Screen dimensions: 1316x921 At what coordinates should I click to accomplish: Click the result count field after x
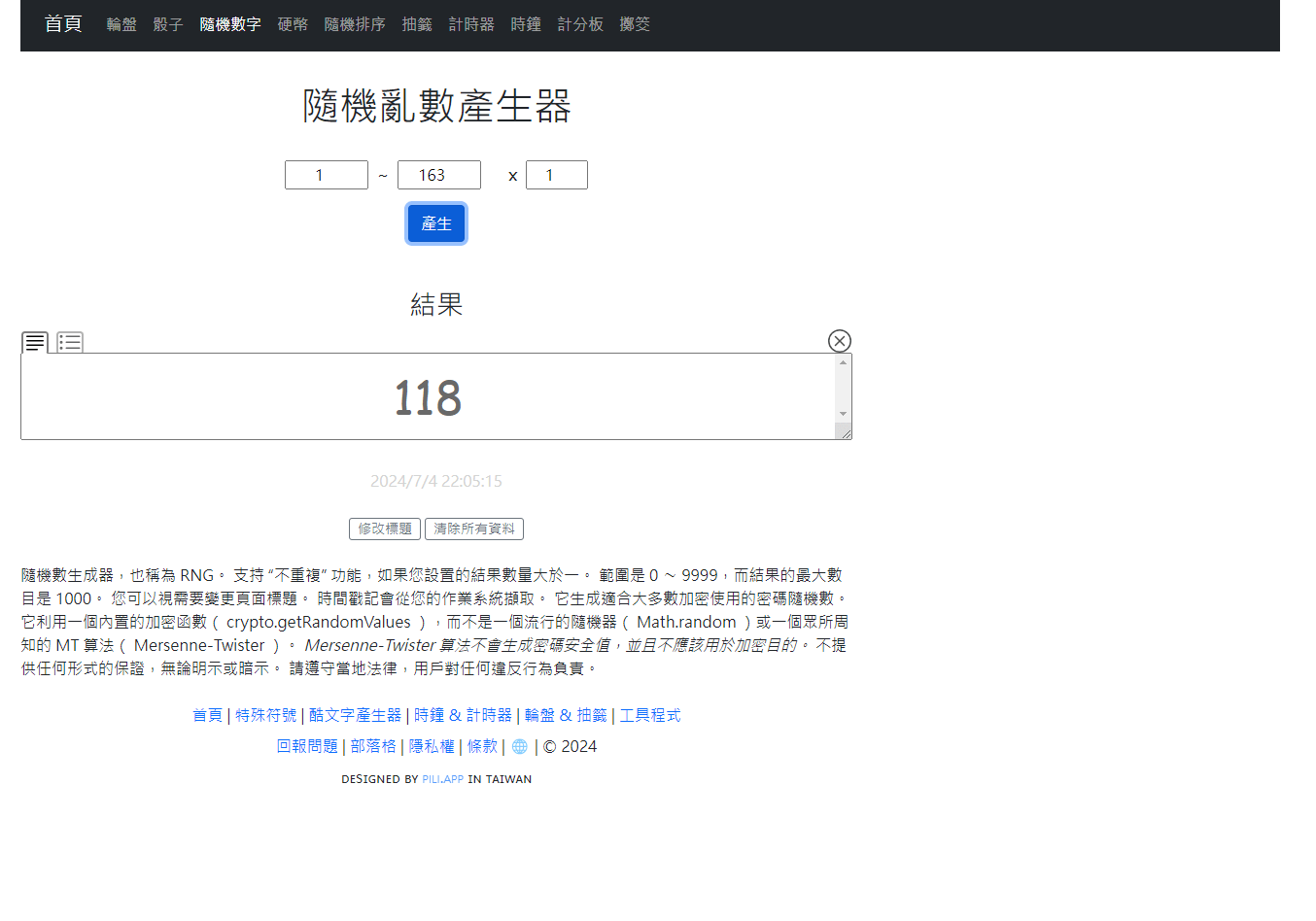pyautogui.click(x=557, y=175)
